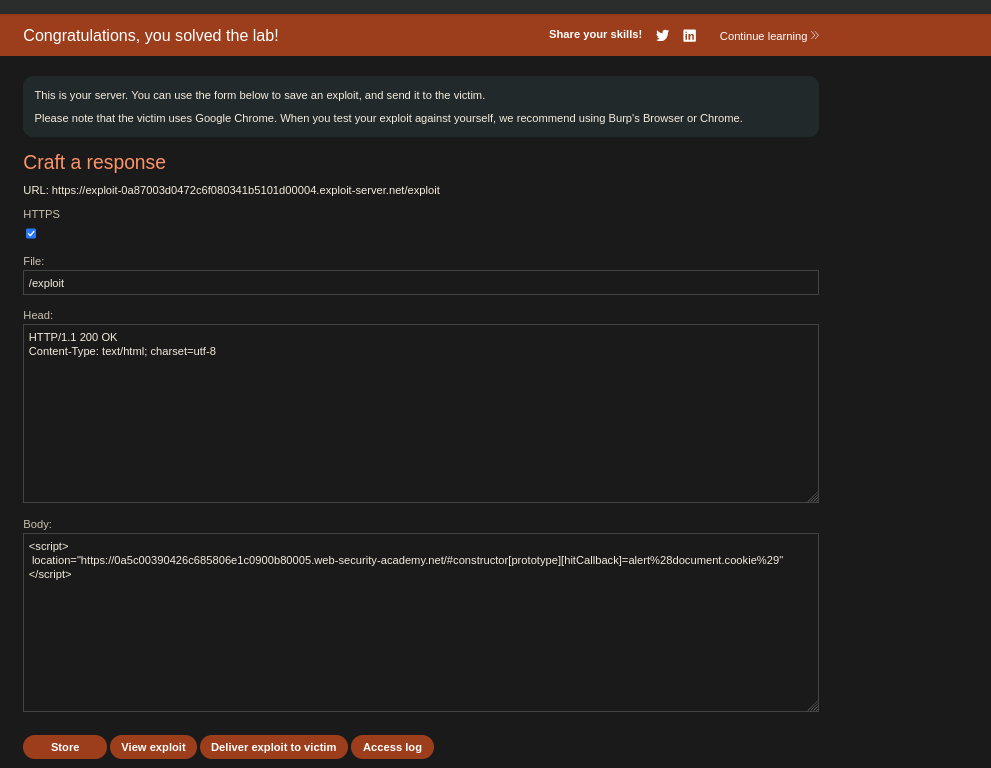This screenshot has height=768, width=991.
Task: Click the 'Share your skills!' label
Action: click(x=595, y=34)
